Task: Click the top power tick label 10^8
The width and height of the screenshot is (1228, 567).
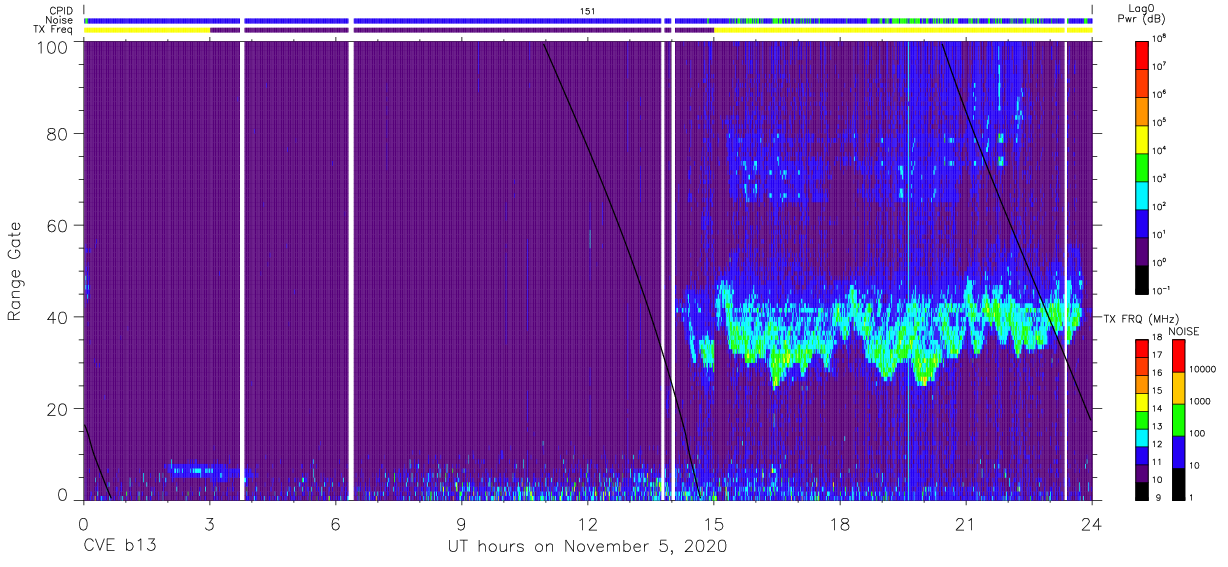Action: 1160,37
